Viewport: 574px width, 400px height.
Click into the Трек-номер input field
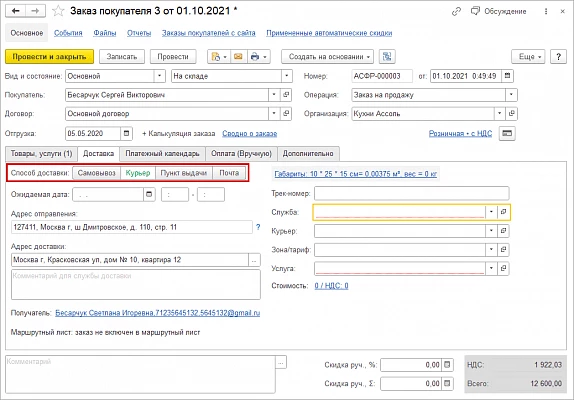411,193
